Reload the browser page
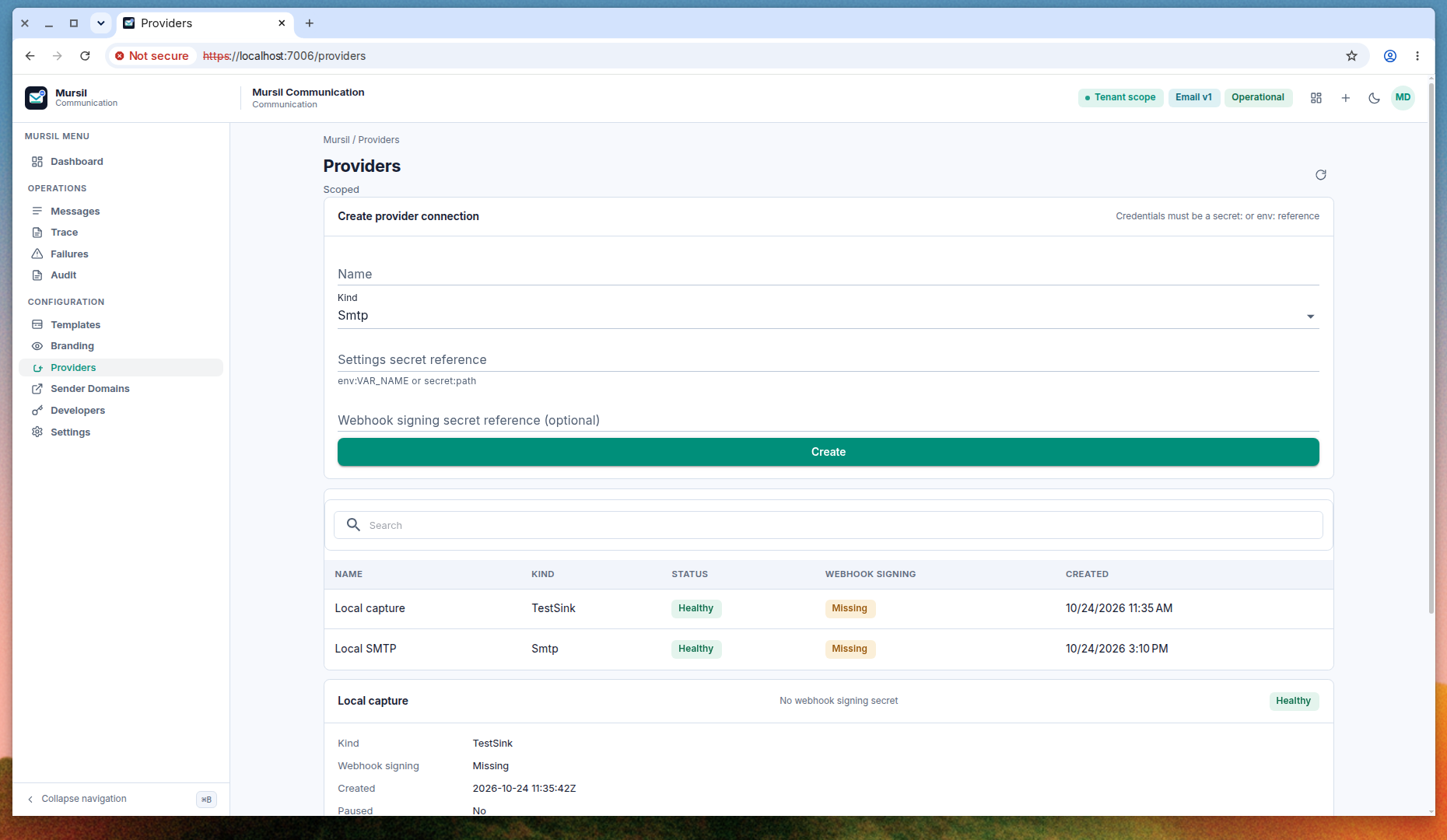Screen dimensions: 1447x840 (85, 56)
